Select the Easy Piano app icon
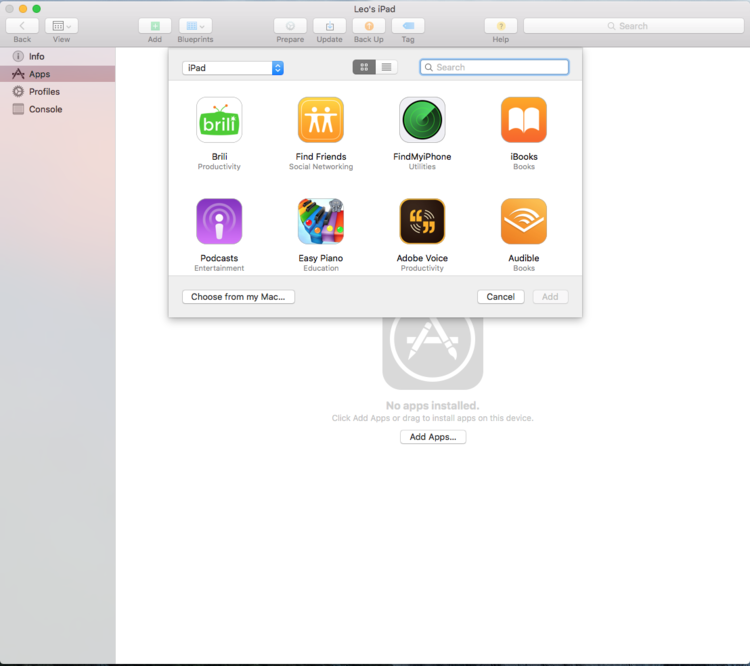750x666 pixels. tap(320, 221)
